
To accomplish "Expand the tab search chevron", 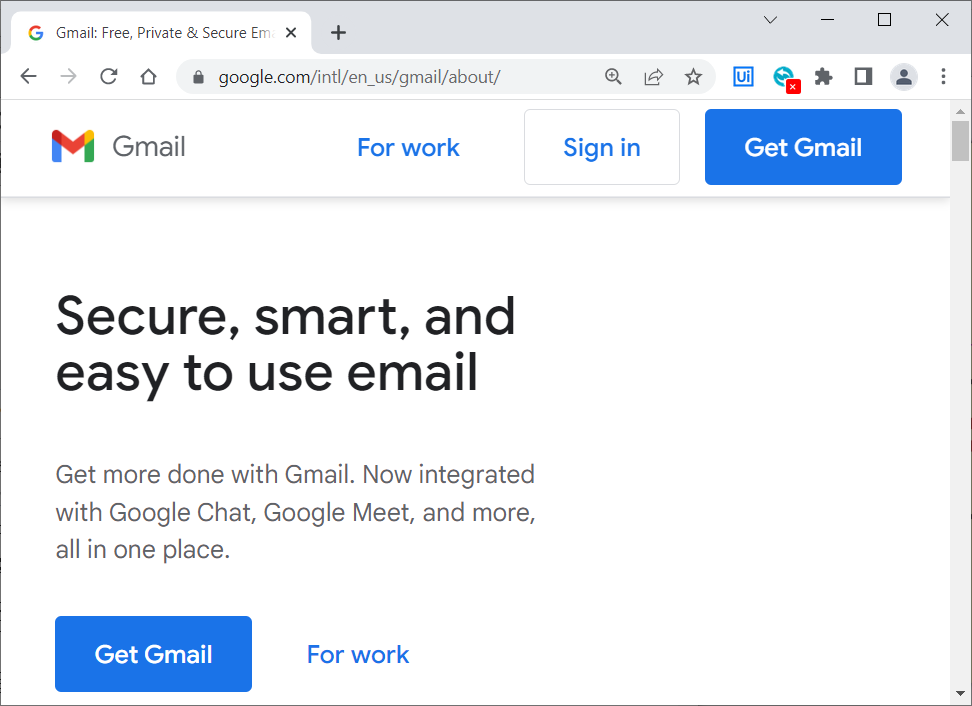I will tap(770, 20).
